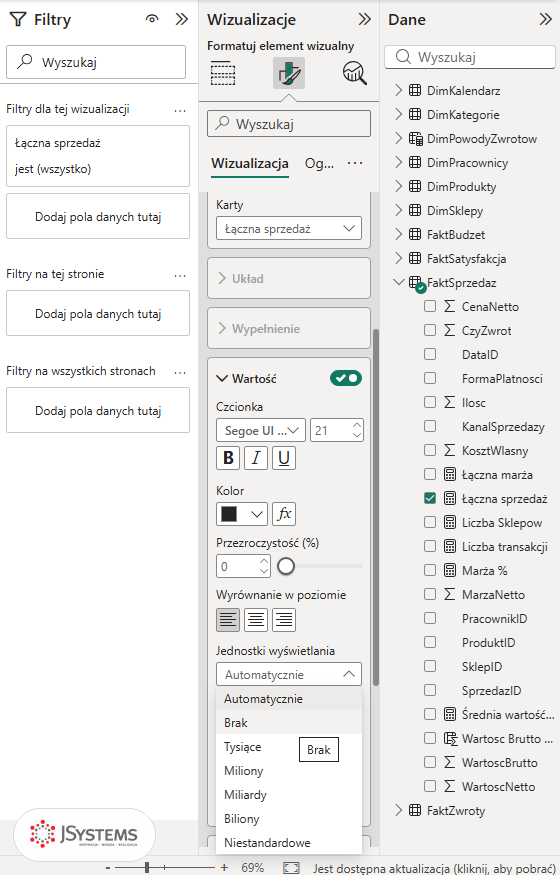Viewport: 560px width, 875px height.
Task: Expand the DimKalendarz table
Action: [x=398, y=90]
